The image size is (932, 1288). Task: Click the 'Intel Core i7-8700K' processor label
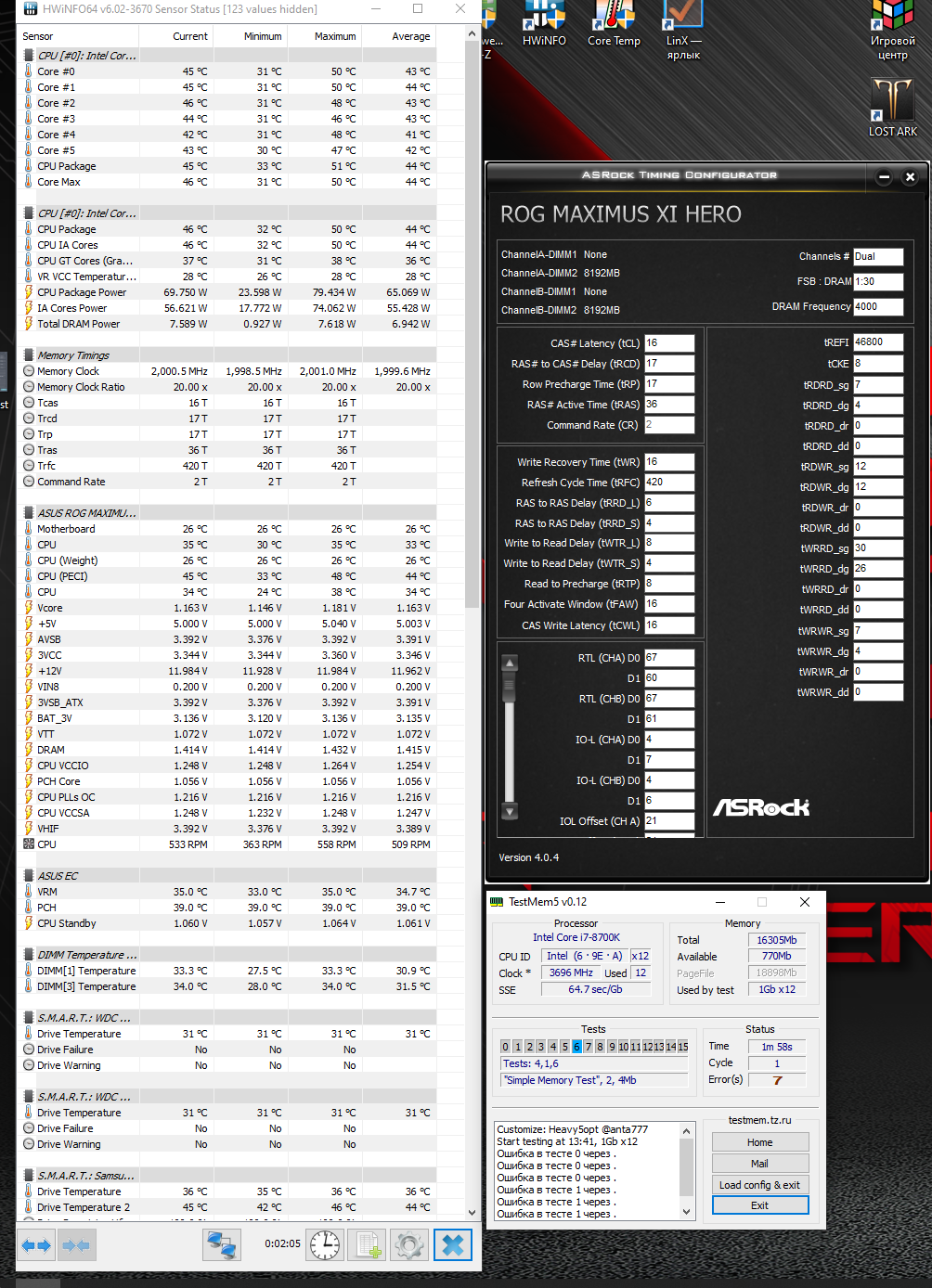(x=576, y=937)
